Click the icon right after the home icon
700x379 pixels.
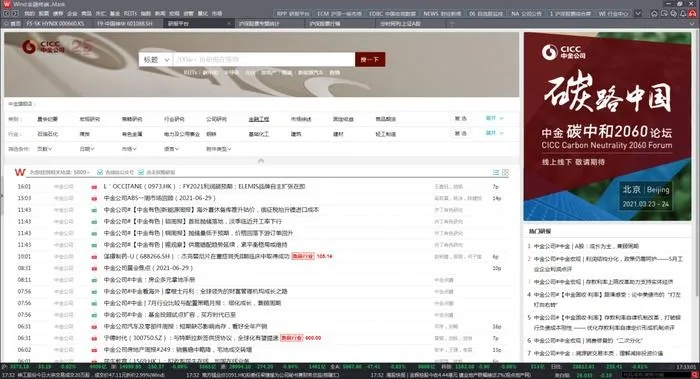(x=664, y=13)
